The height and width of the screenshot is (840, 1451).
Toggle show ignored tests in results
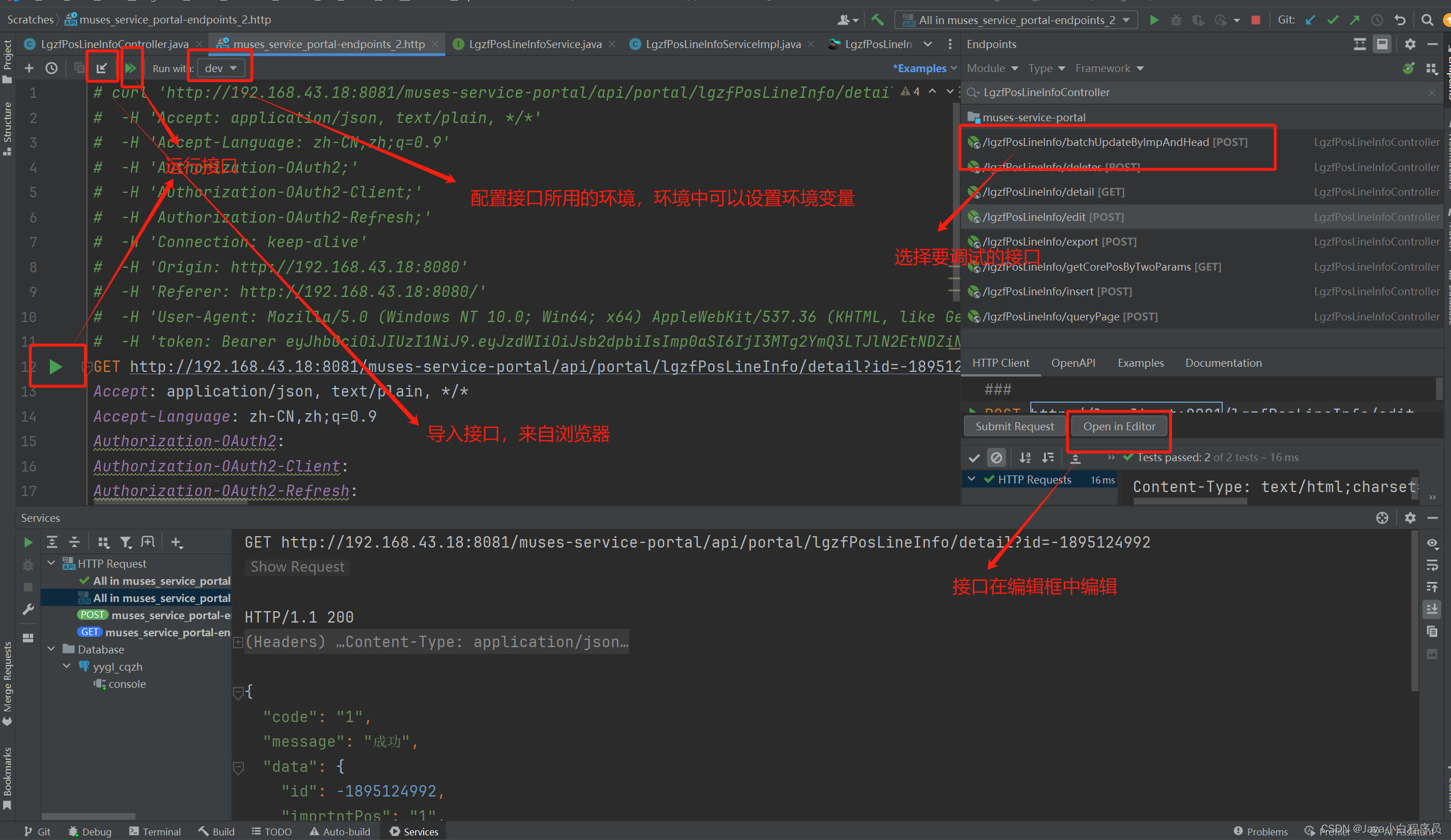996,458
